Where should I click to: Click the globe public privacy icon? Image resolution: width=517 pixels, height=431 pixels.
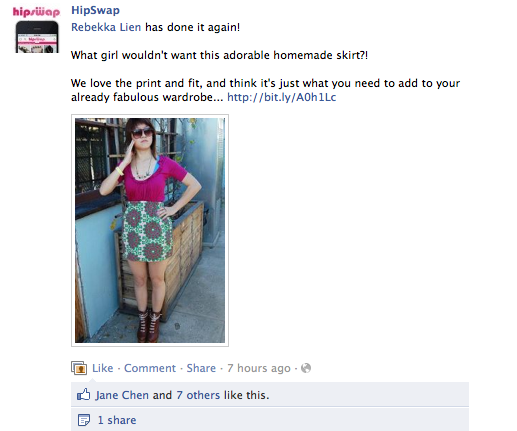[x=306, y=368]
